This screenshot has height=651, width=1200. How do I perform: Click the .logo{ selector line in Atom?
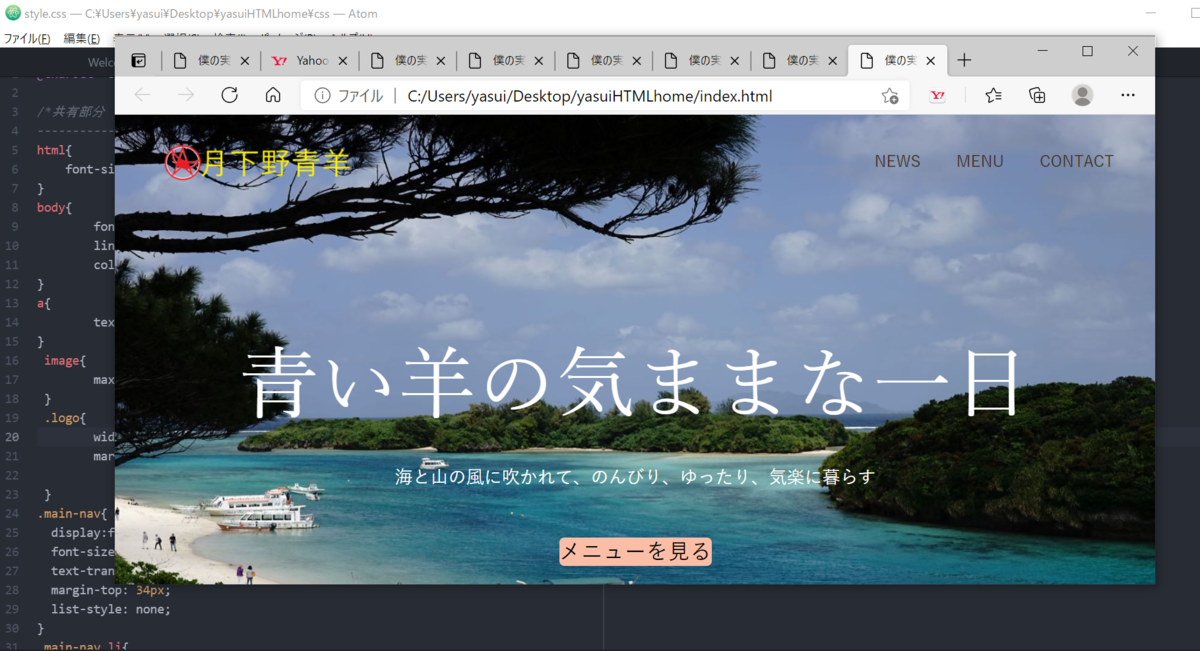(x=66, y=418)
